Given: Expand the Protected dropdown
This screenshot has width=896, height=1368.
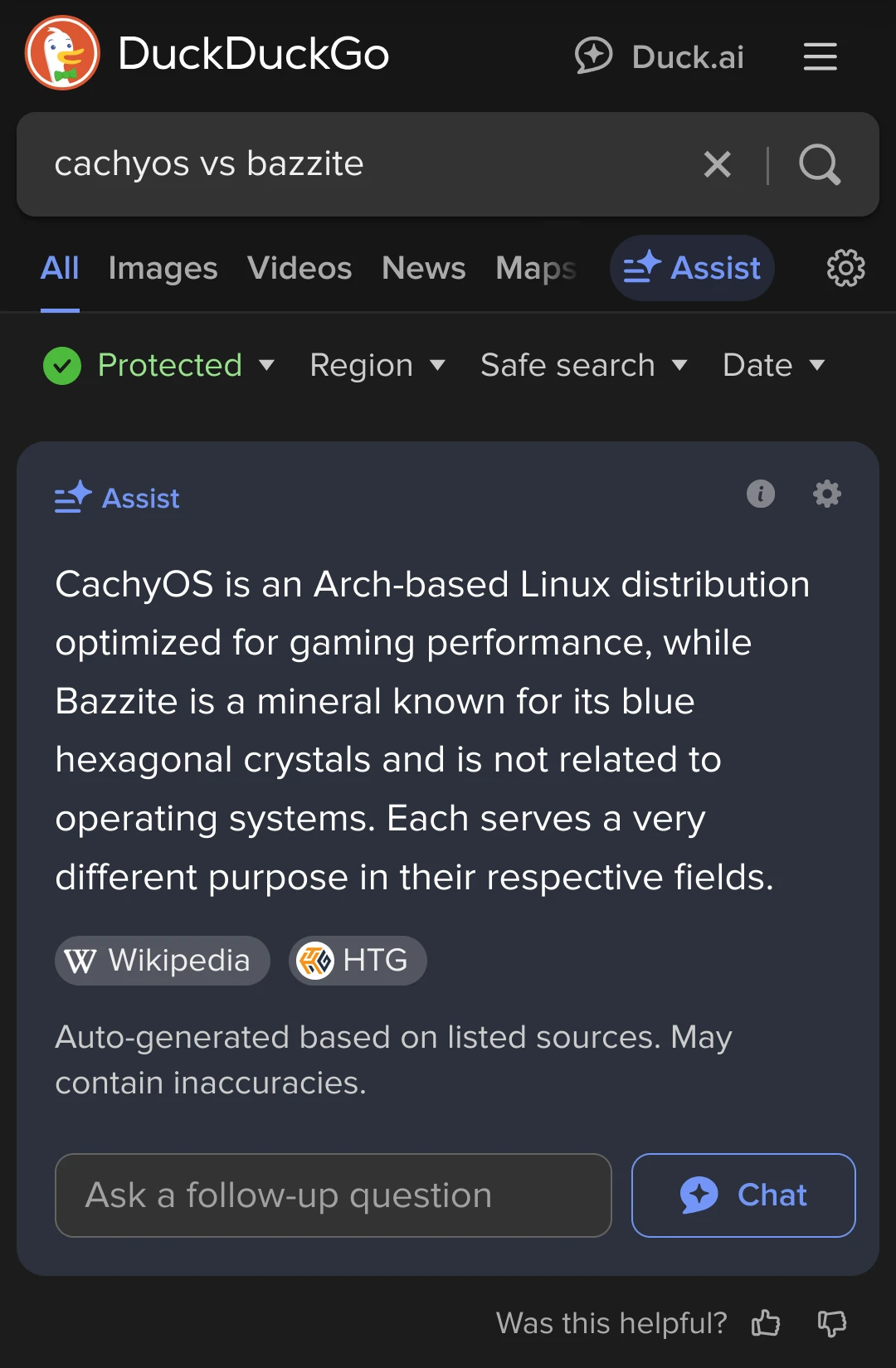Looking at the screenshot, I should [x=159, y=365].
